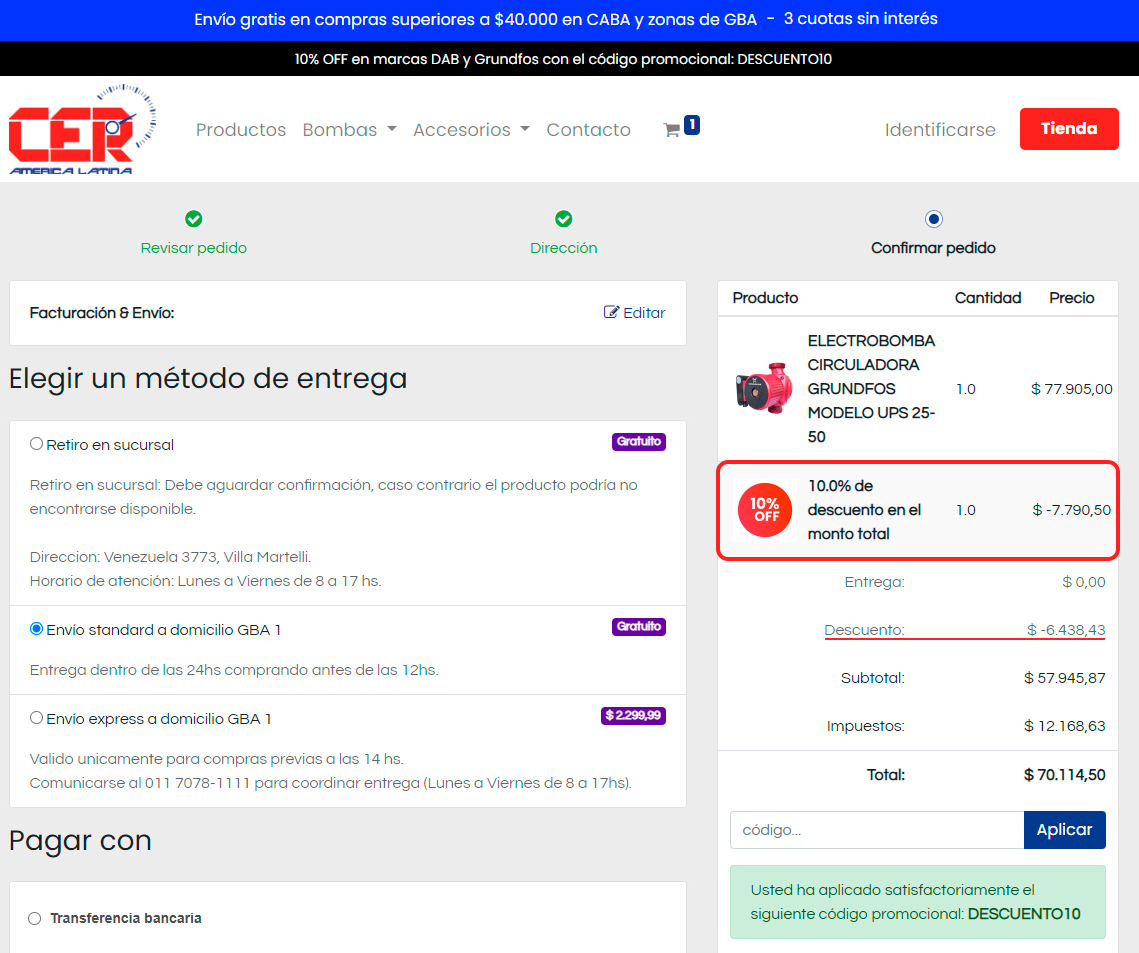Go to Productos page
This screenshot has height=953, width=1139.
(241, 129)
